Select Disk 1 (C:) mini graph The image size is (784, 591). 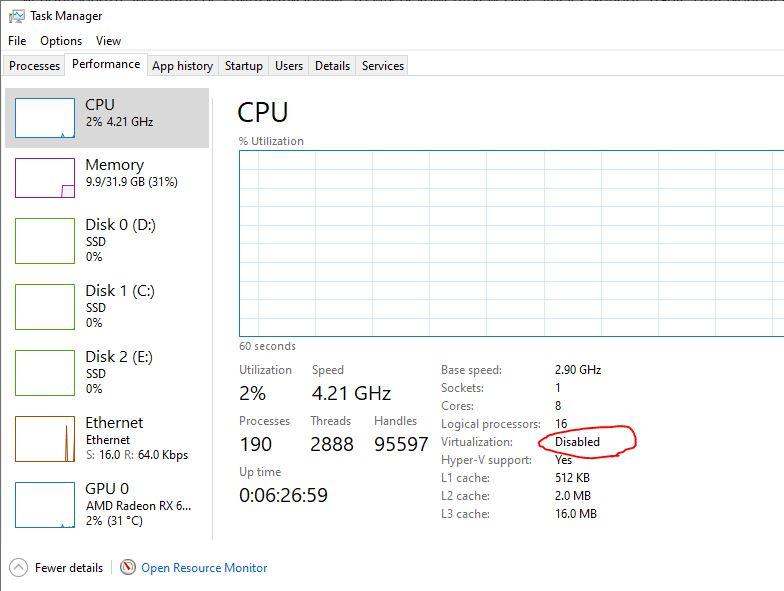[x=45, y=307]
